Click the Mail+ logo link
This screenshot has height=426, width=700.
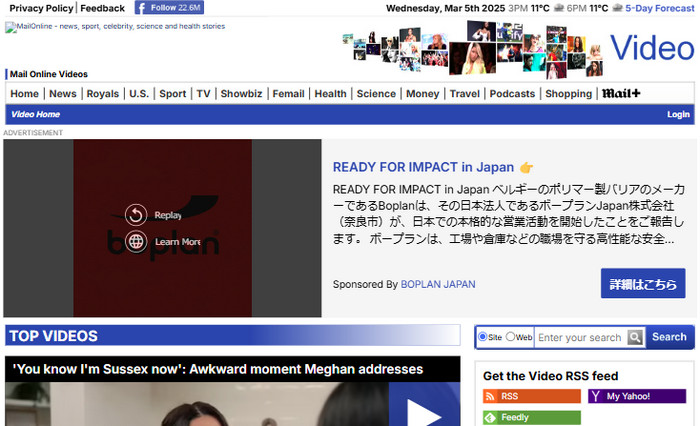pyautogui.click(x=621, y=93)
